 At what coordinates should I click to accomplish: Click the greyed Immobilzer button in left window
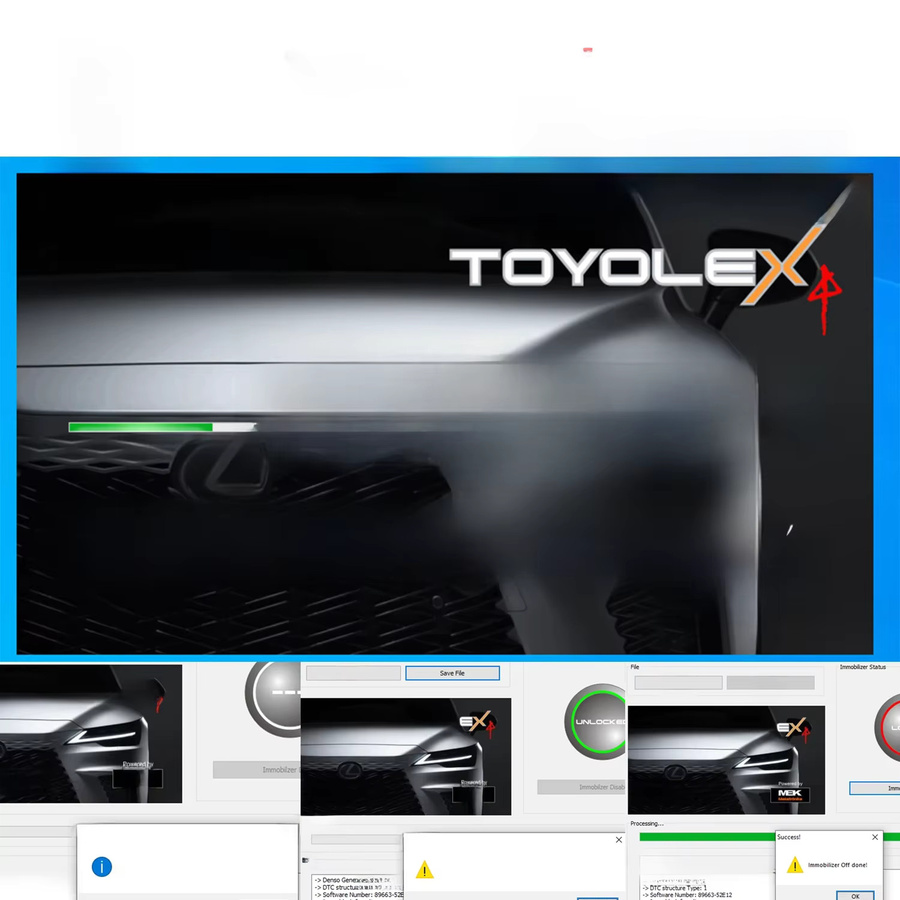coord(257,769)
